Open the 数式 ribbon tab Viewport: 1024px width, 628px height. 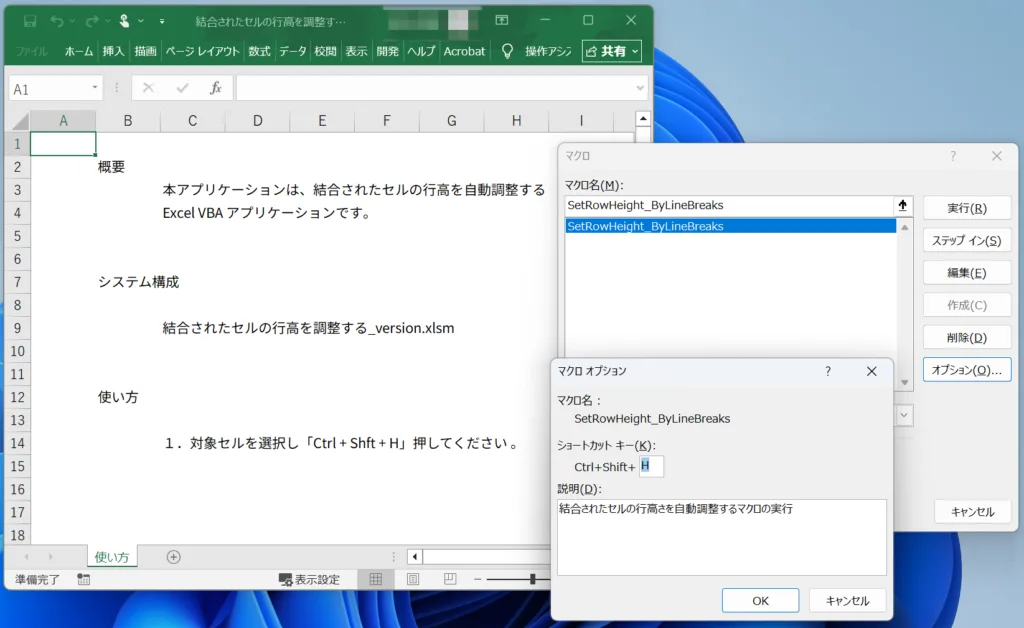pyautogui.click(x=259, y=51)
